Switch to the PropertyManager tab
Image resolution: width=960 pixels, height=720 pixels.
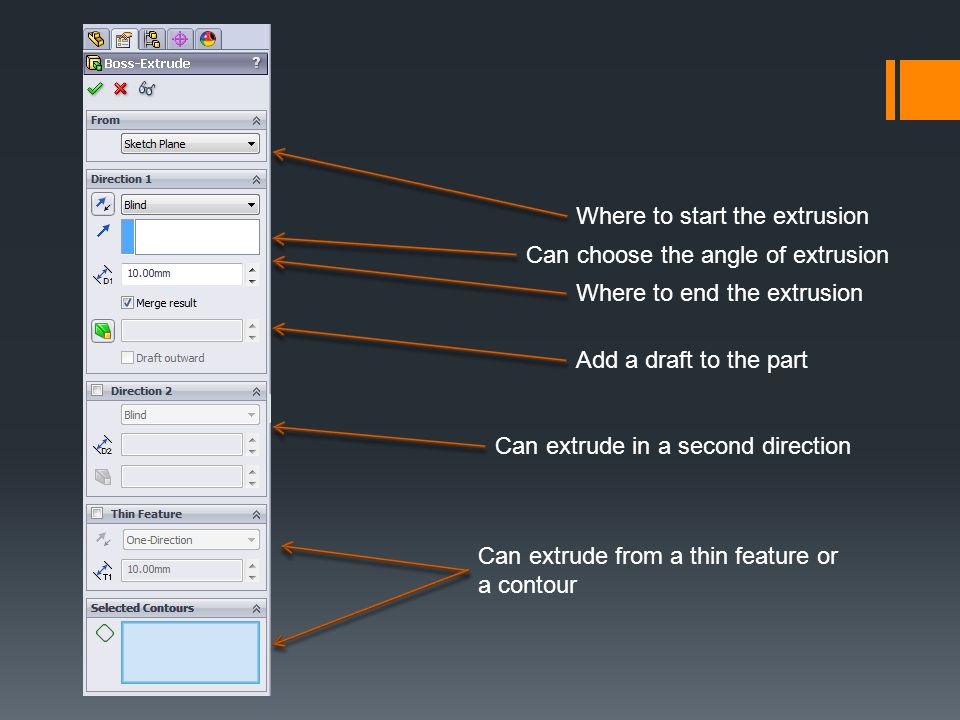tap(124, 39)
